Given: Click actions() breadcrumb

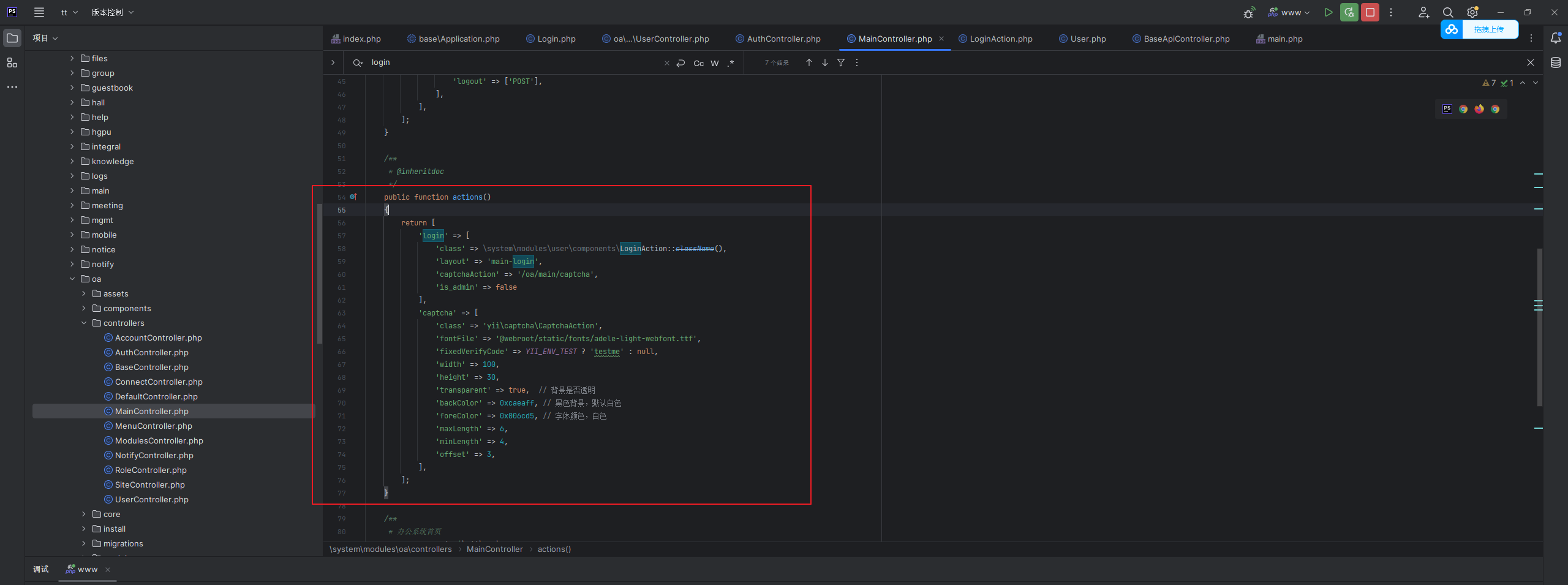Looking at the screenshot, I should click(x=554, y=549).
